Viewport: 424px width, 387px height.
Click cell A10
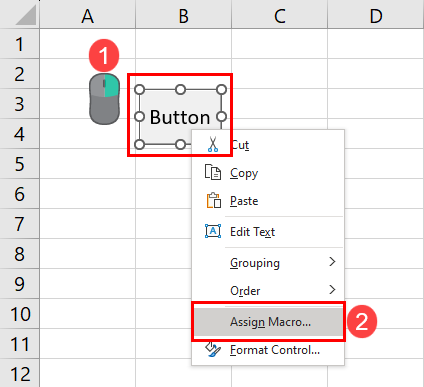[x=88, y=314]
